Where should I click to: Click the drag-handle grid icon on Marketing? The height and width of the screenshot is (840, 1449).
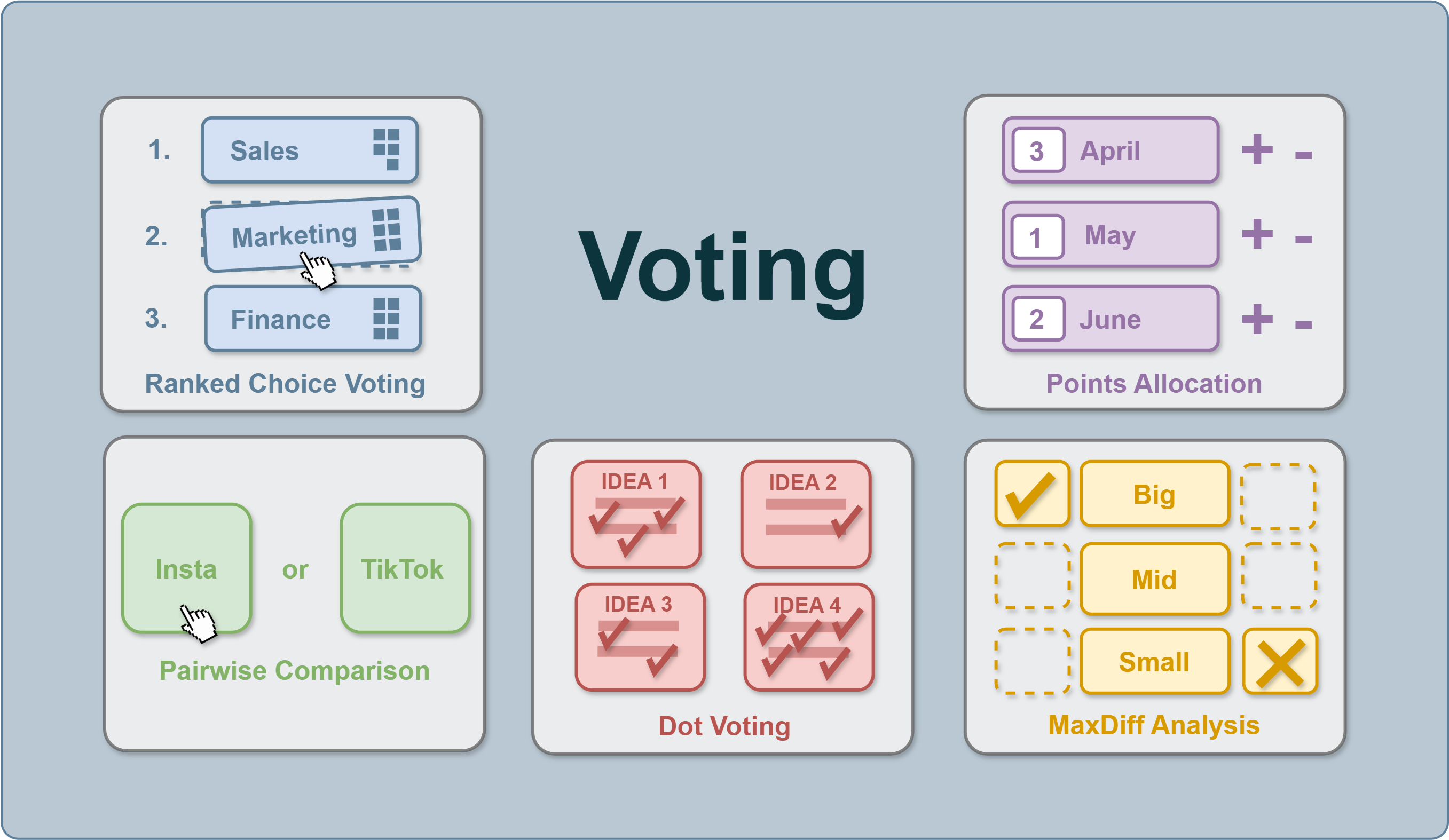tap(387, 230)
